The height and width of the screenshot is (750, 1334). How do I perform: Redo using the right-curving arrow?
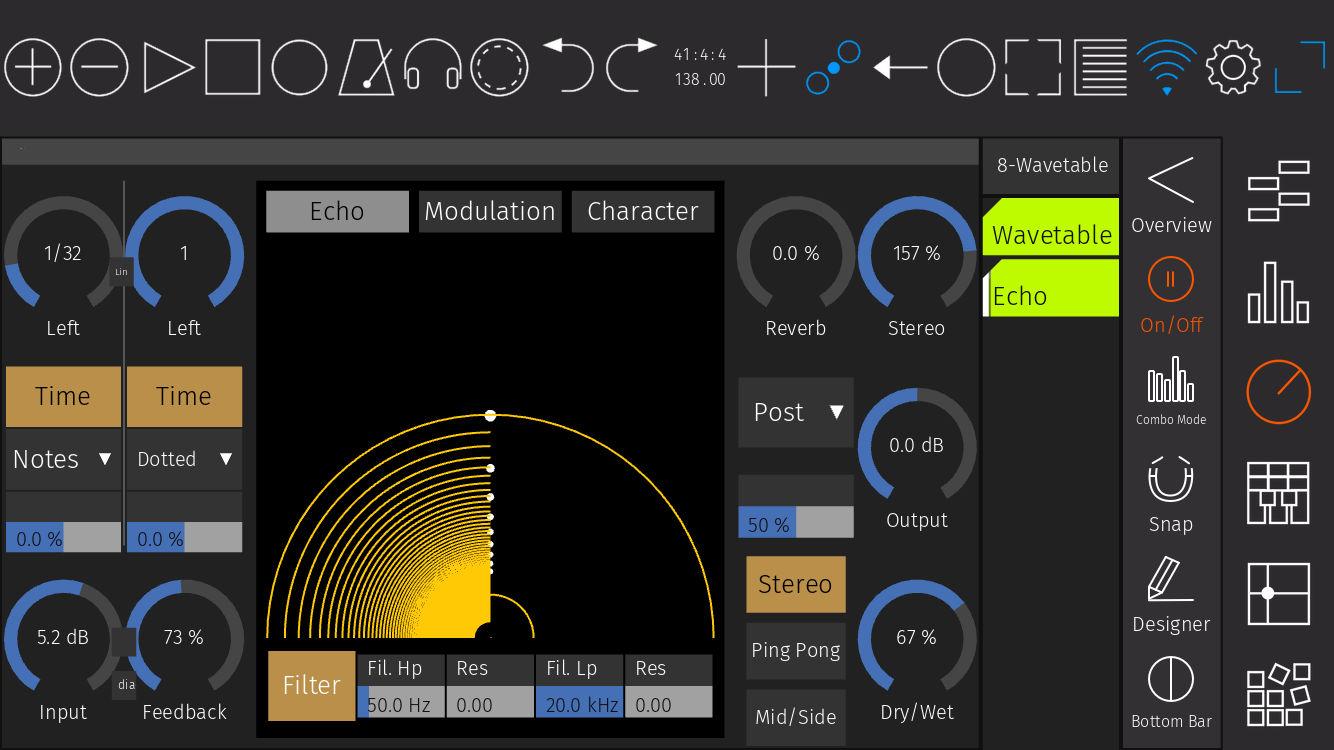(x=632, y=65)
